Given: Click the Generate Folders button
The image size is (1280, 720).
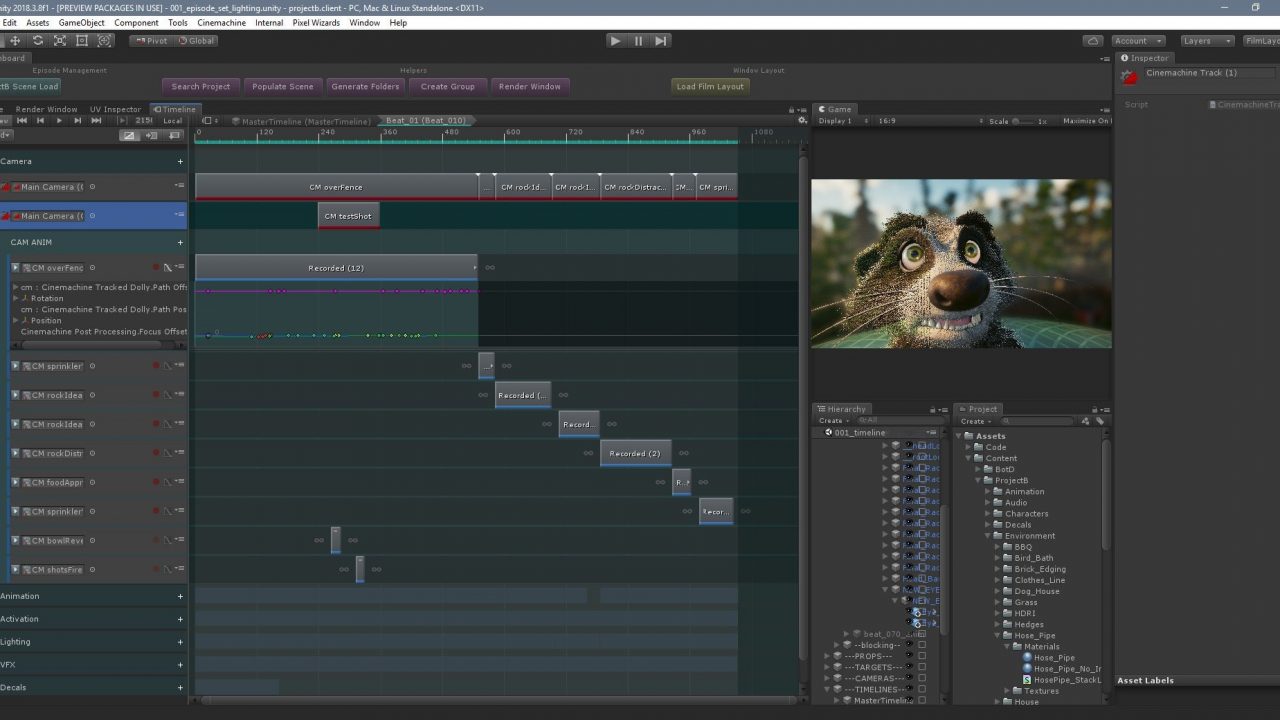Looking at the screenshot, I should (x=365, y=86).
